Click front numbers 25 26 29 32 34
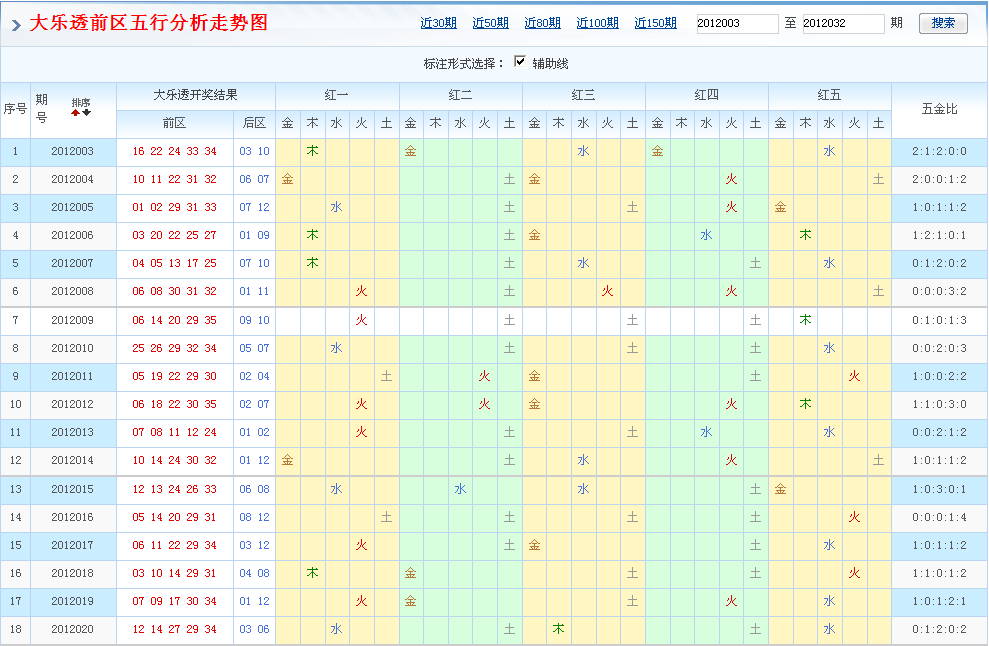 175,348
